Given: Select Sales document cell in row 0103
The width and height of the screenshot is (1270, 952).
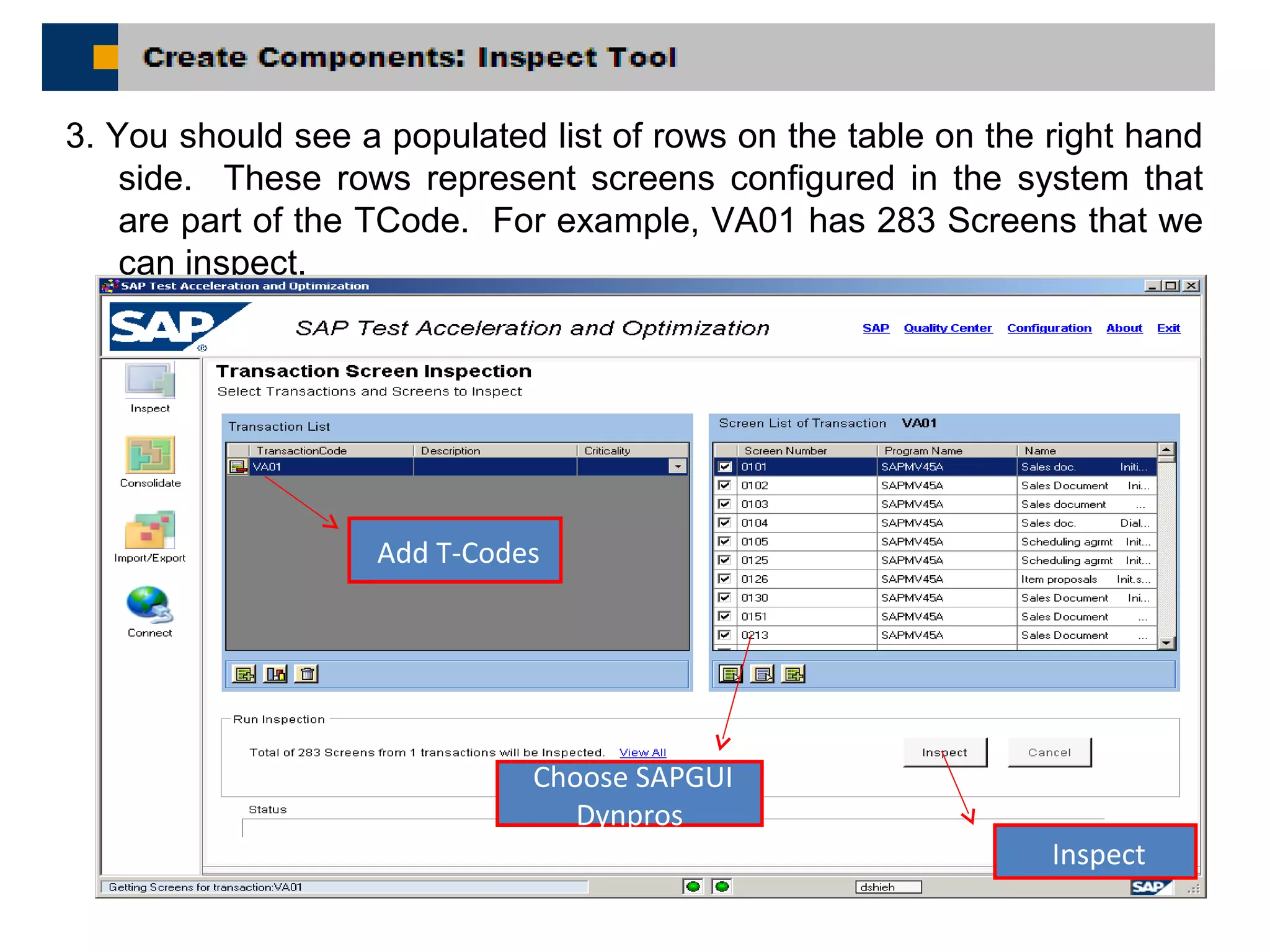Looking at the screenshot, I should (x=1087, y=504).
